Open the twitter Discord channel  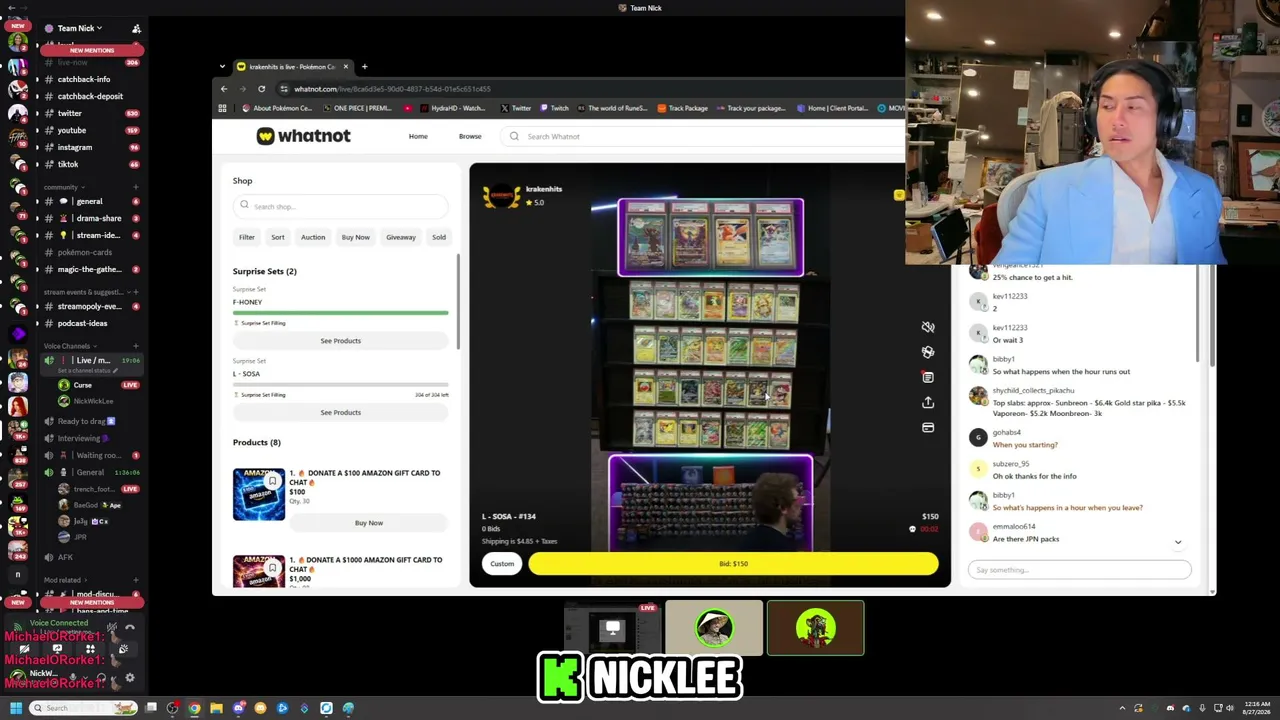[70, 113]
